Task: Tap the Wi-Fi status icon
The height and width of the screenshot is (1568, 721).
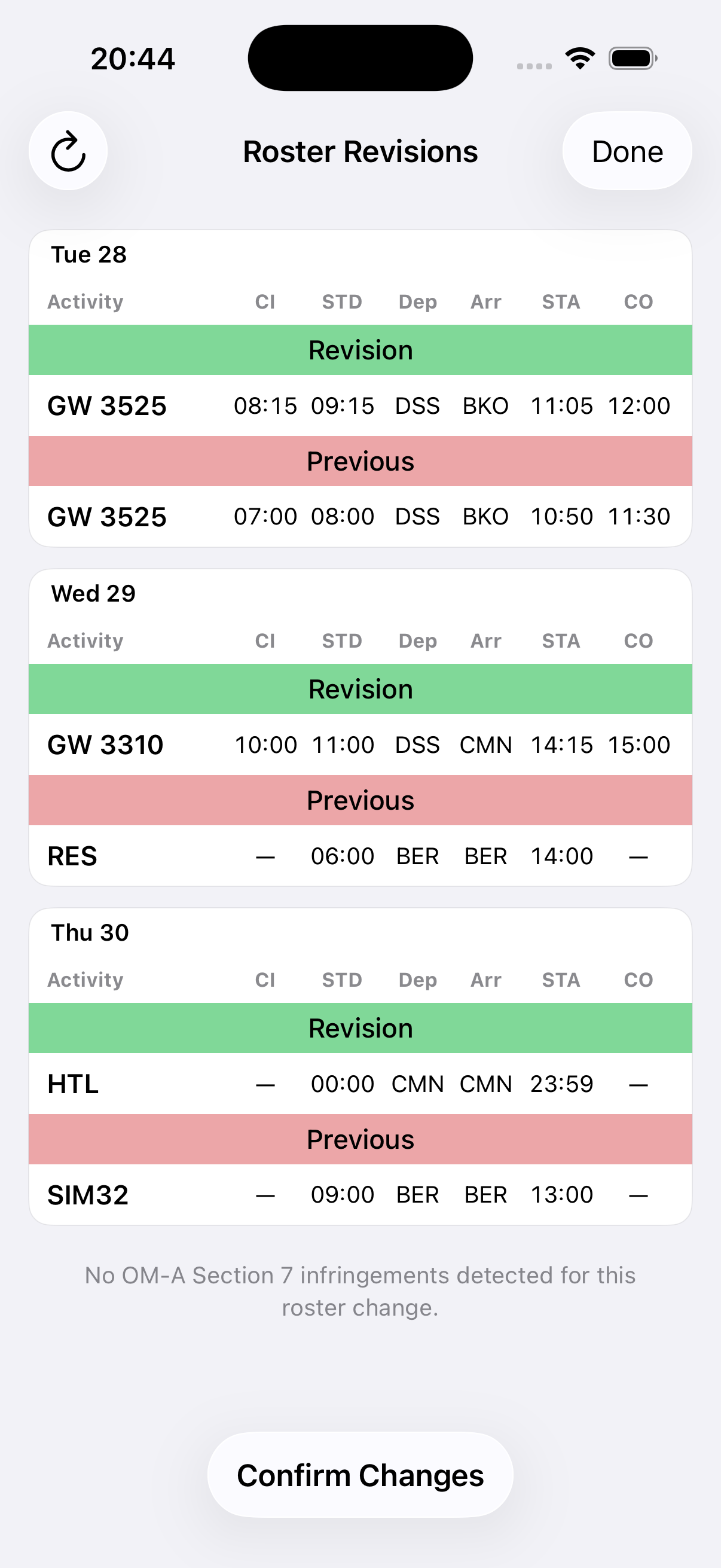Action: (x=580, y=59)
